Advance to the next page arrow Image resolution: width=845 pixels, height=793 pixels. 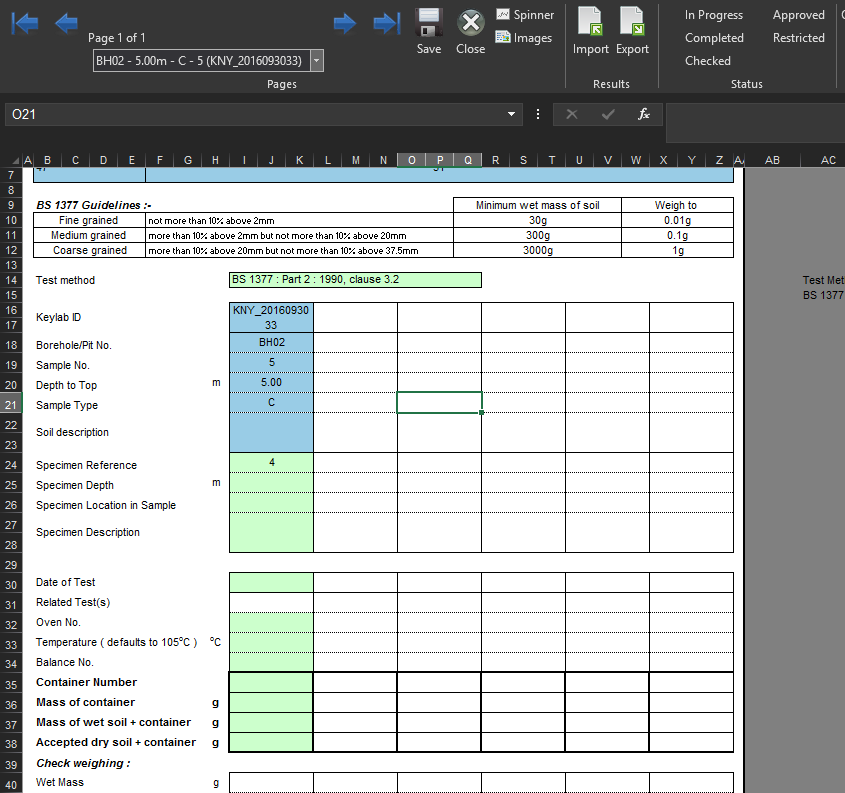coord(344,22)
